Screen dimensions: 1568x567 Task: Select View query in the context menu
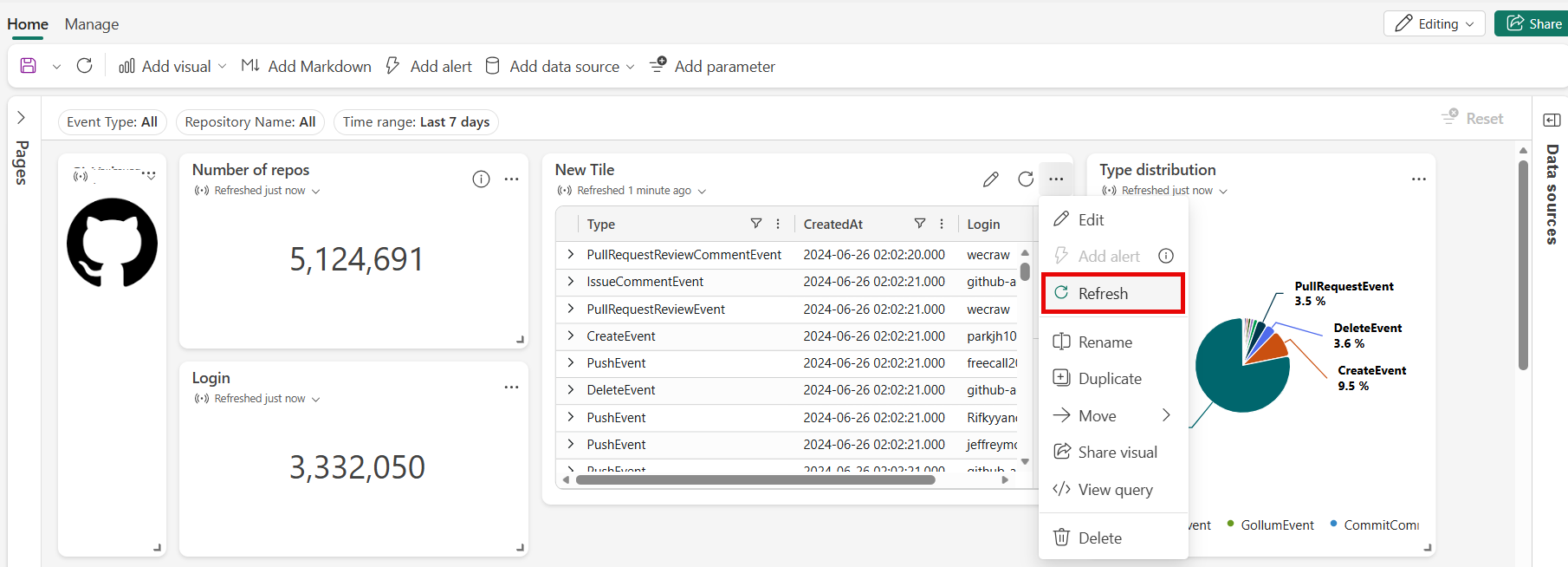(1113, 489)
